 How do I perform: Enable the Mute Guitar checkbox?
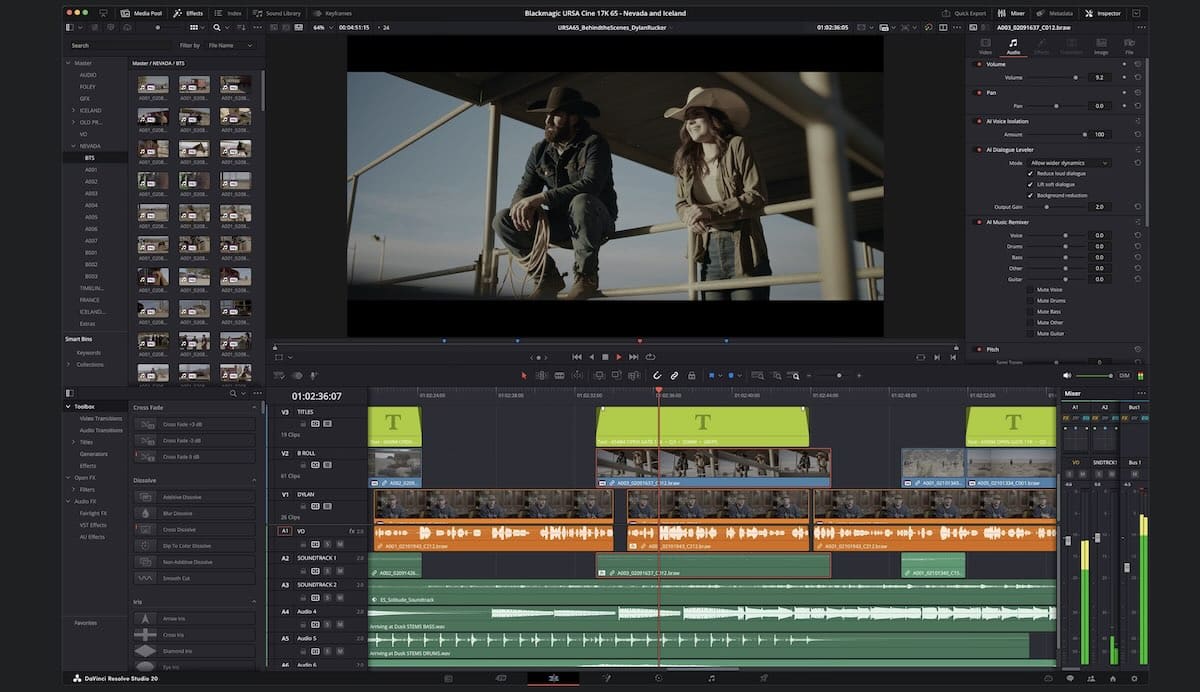(x=1030, y=333)
